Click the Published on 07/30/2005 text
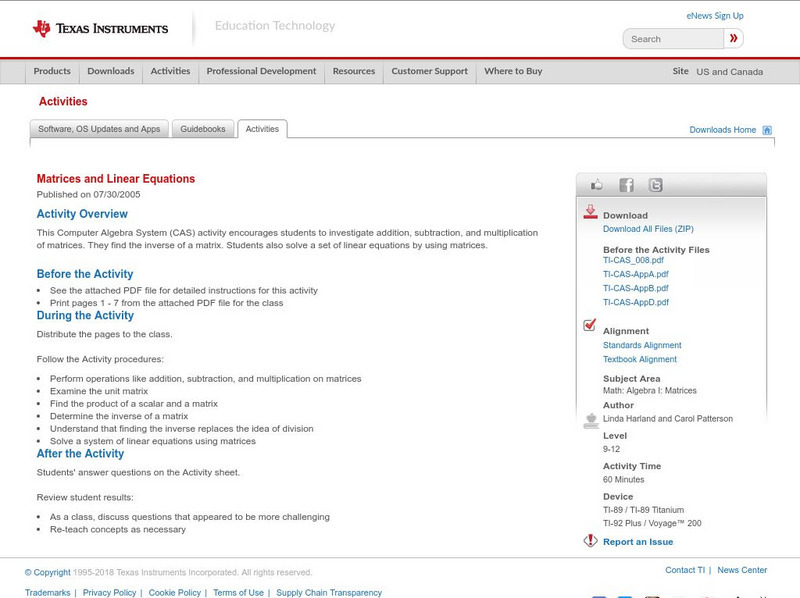800x598 pixels. tap(88, 194)
